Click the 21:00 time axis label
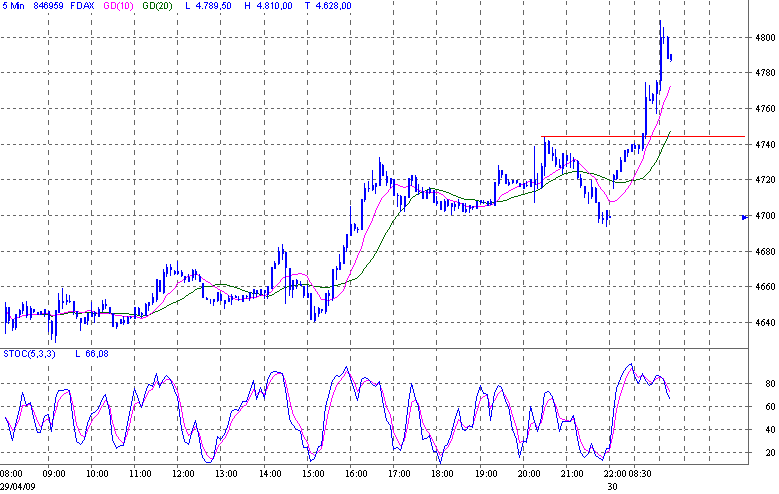This screenshot has width=779, height=494. tap(572, 474)
